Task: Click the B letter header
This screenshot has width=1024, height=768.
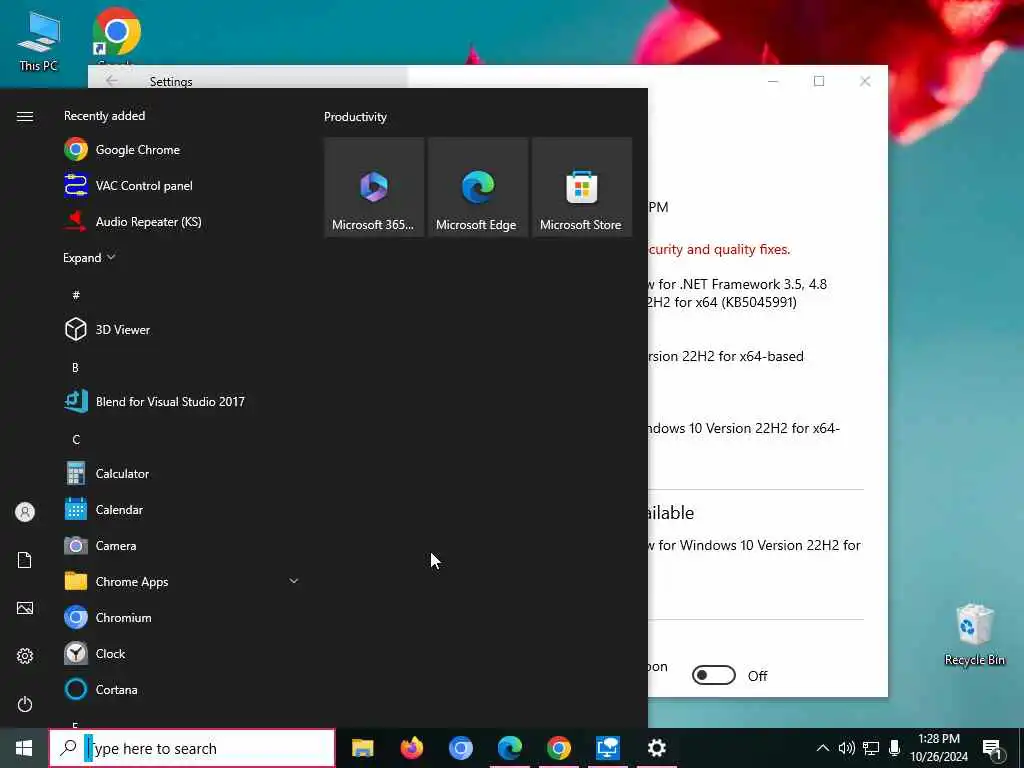Action: click(75, 368)
